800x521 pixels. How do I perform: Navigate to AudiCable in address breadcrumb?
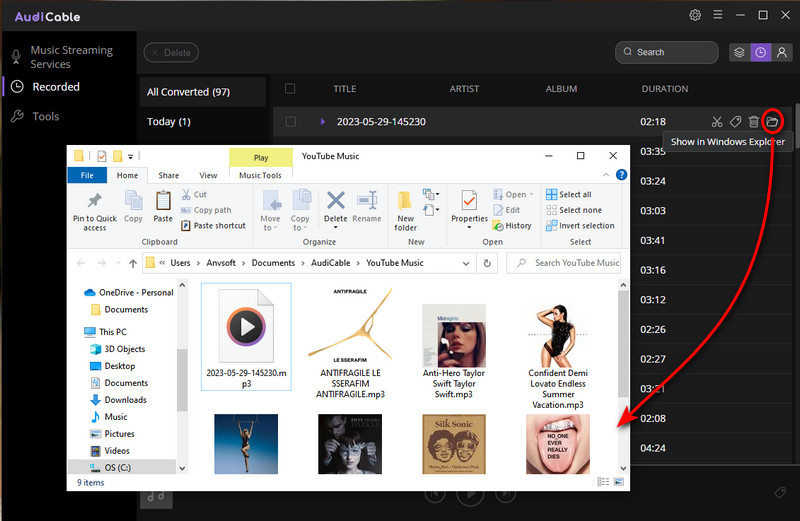[331, 263]
